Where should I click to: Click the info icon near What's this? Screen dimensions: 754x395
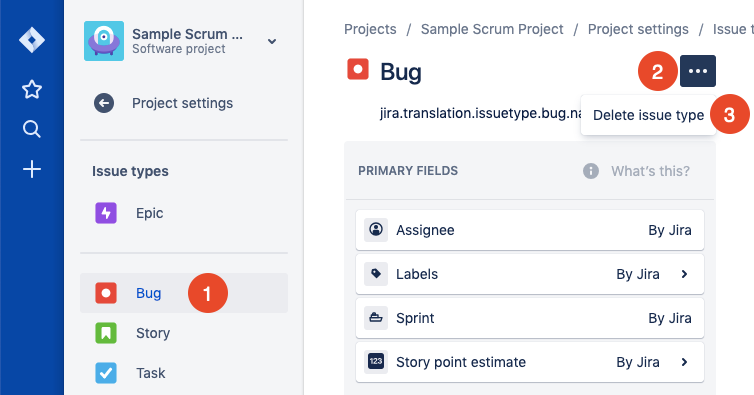[x=591, y=171]
